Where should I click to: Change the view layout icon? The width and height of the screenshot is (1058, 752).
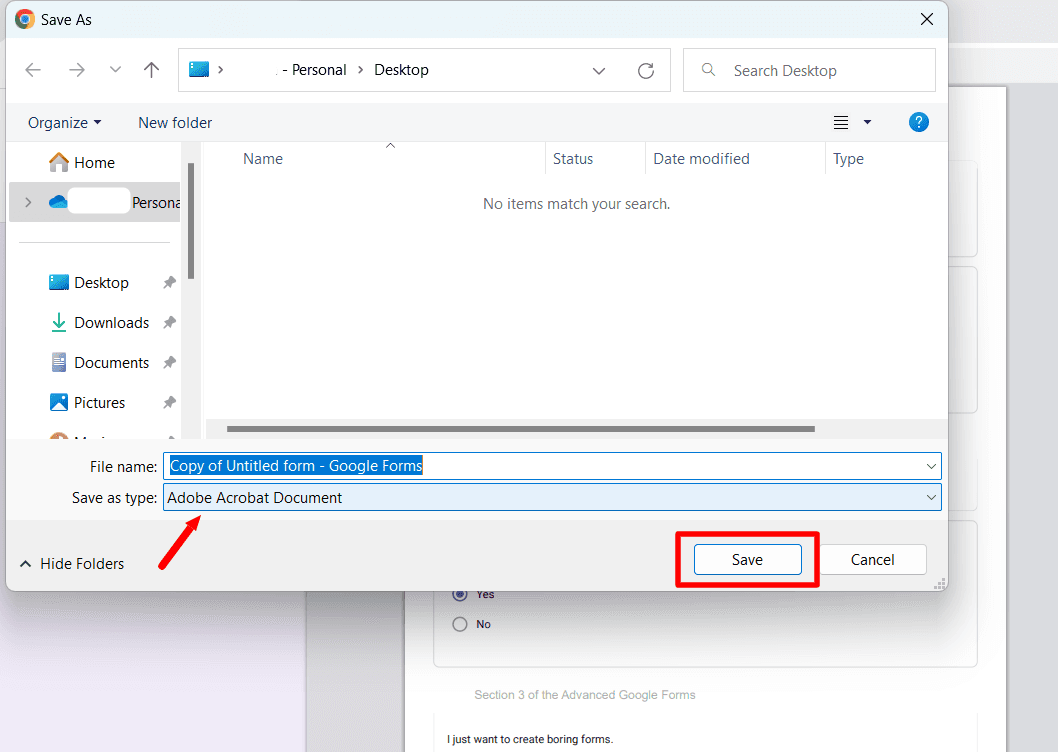click(841, 122)
